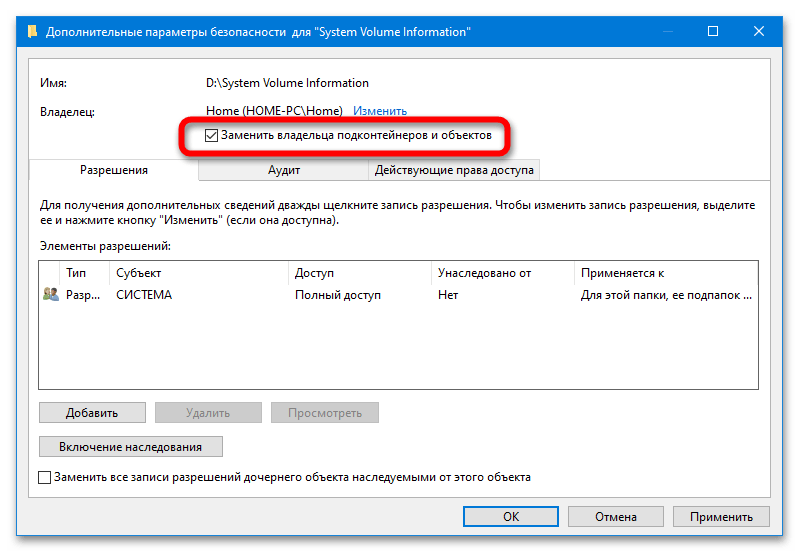Click the Нет inherited-from cell
Viewport: 799px width, 552px height.
pos(448,295)
